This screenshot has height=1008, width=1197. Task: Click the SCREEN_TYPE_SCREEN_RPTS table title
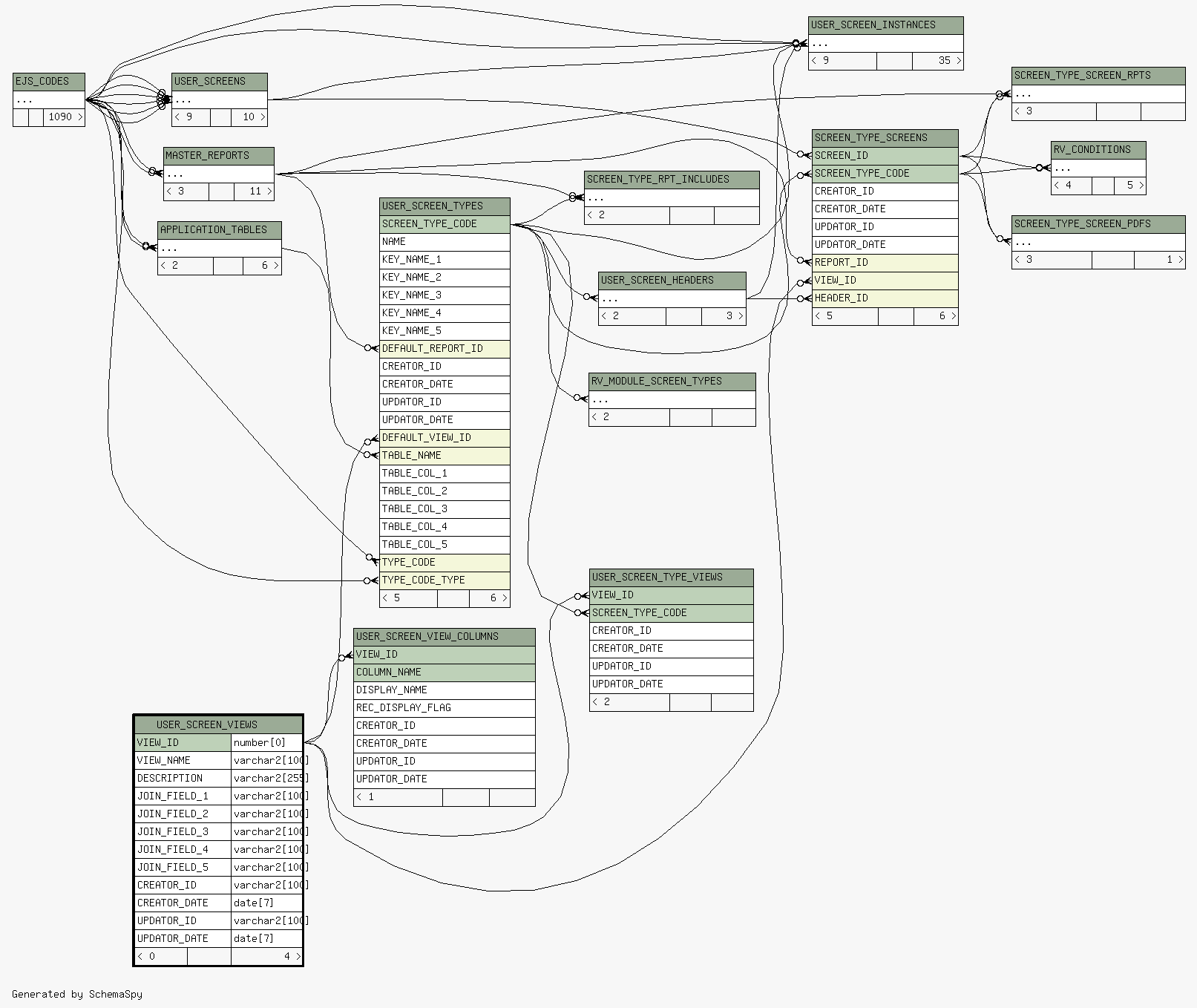tap(1098, 76)
